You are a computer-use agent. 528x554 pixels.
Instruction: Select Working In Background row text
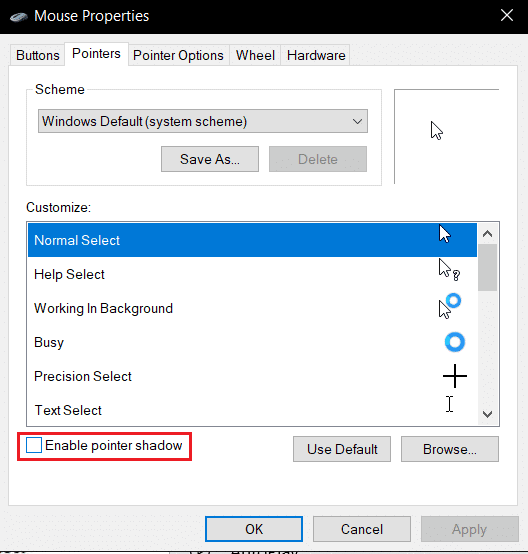(104, 308)
